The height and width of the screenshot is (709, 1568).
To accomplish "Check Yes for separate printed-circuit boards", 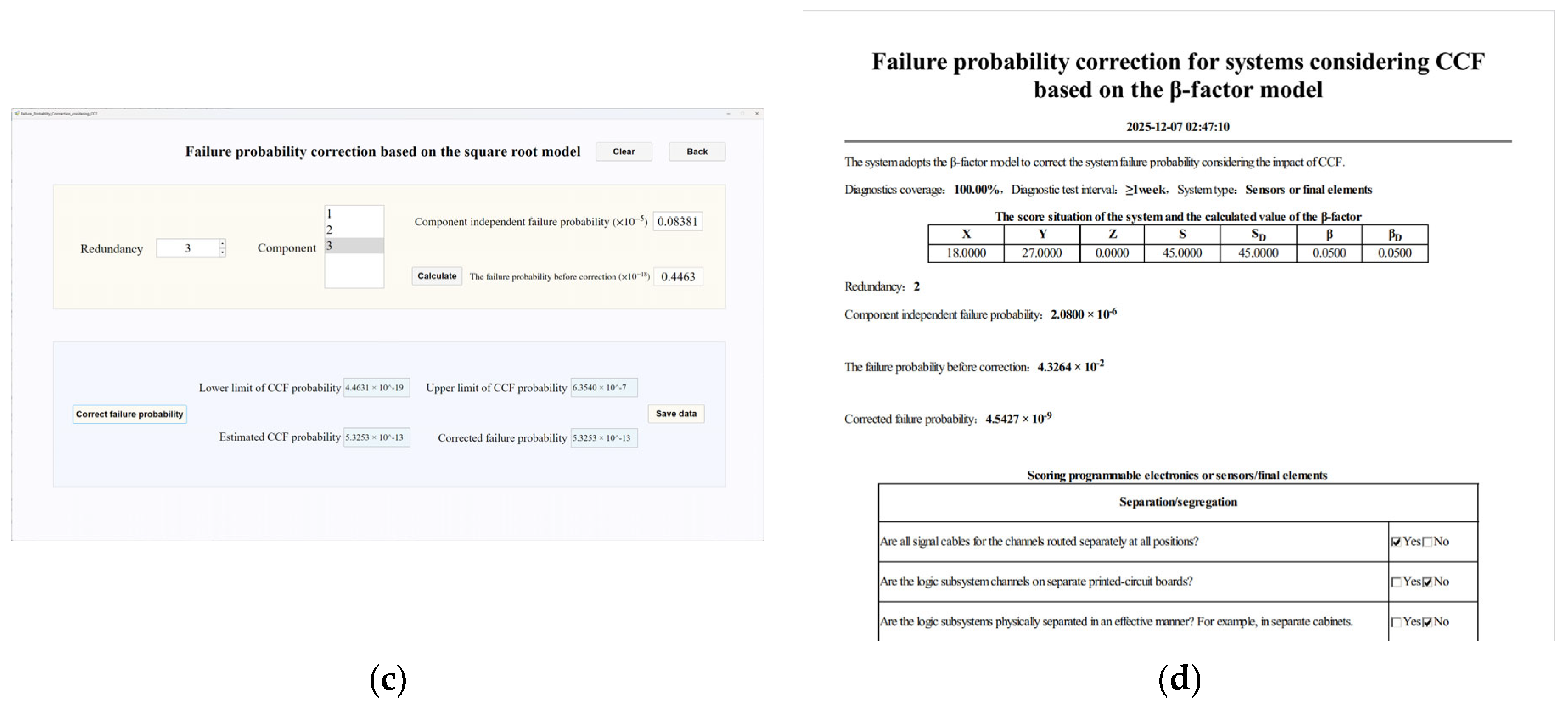I will point(1397,582).
